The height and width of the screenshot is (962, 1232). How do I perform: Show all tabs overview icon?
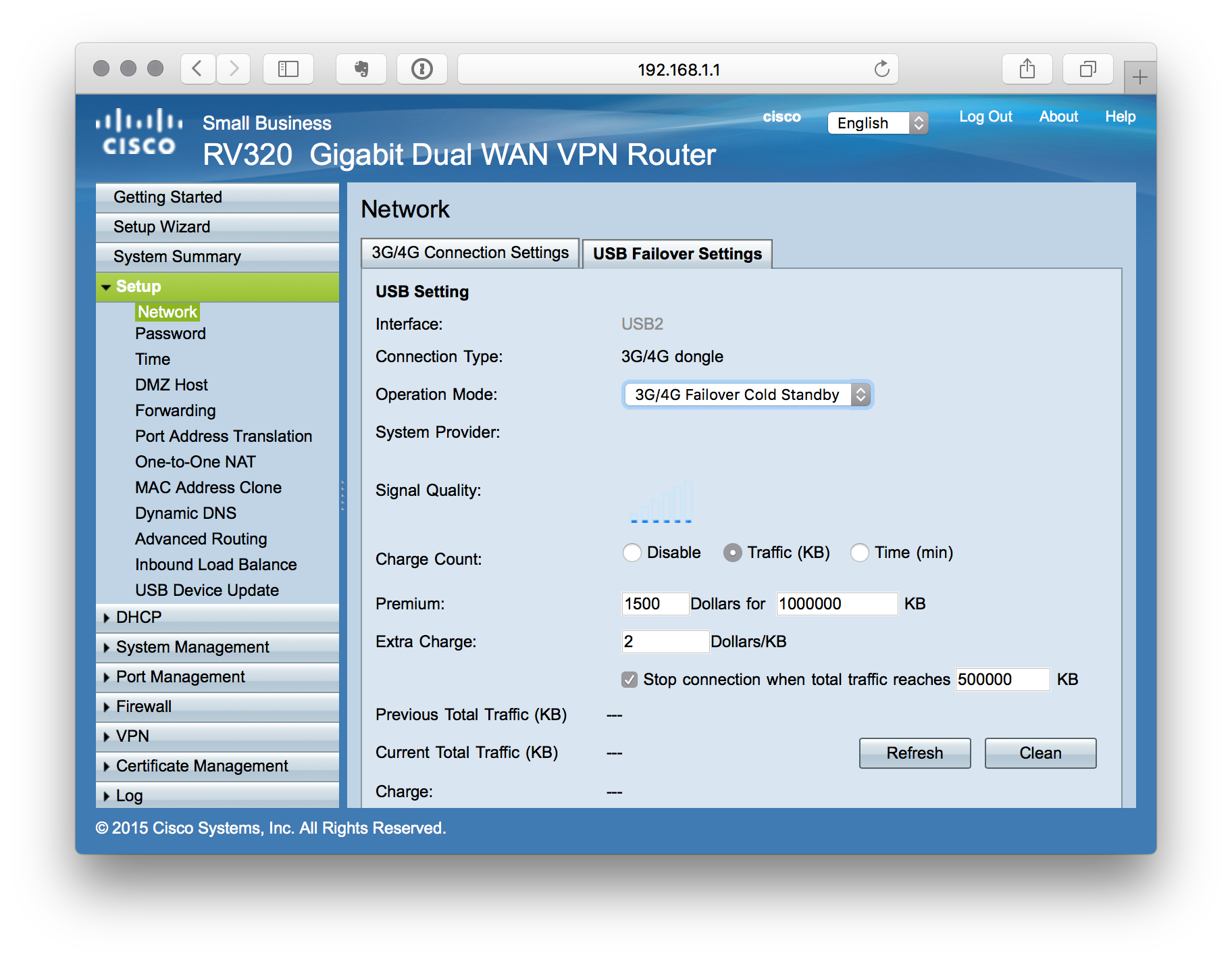pyautogui.click(x=1088, y=69)
